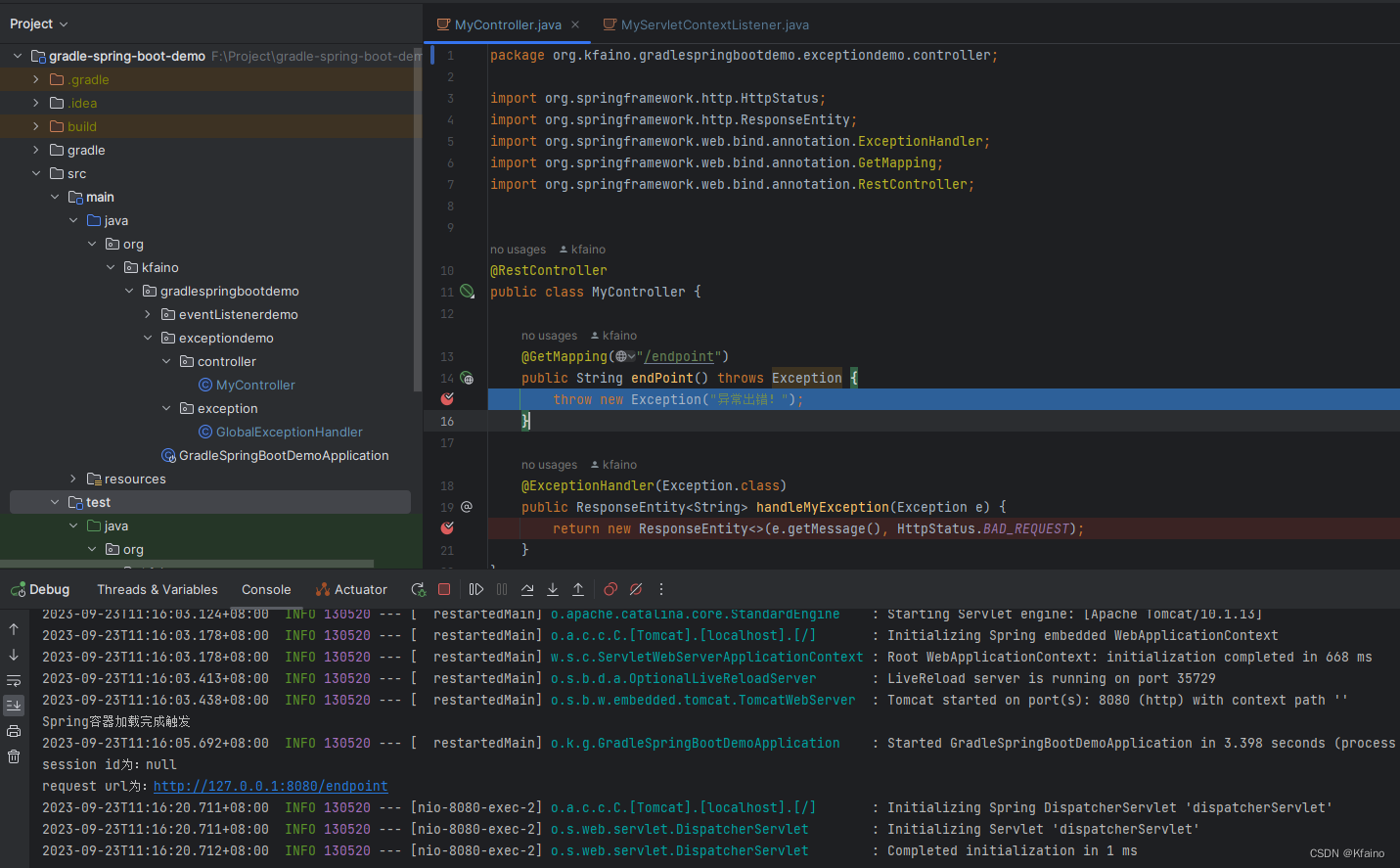Toggle soft-wrap in console
The height and width of the screenshot is (868, 1400).
point(14,680)
